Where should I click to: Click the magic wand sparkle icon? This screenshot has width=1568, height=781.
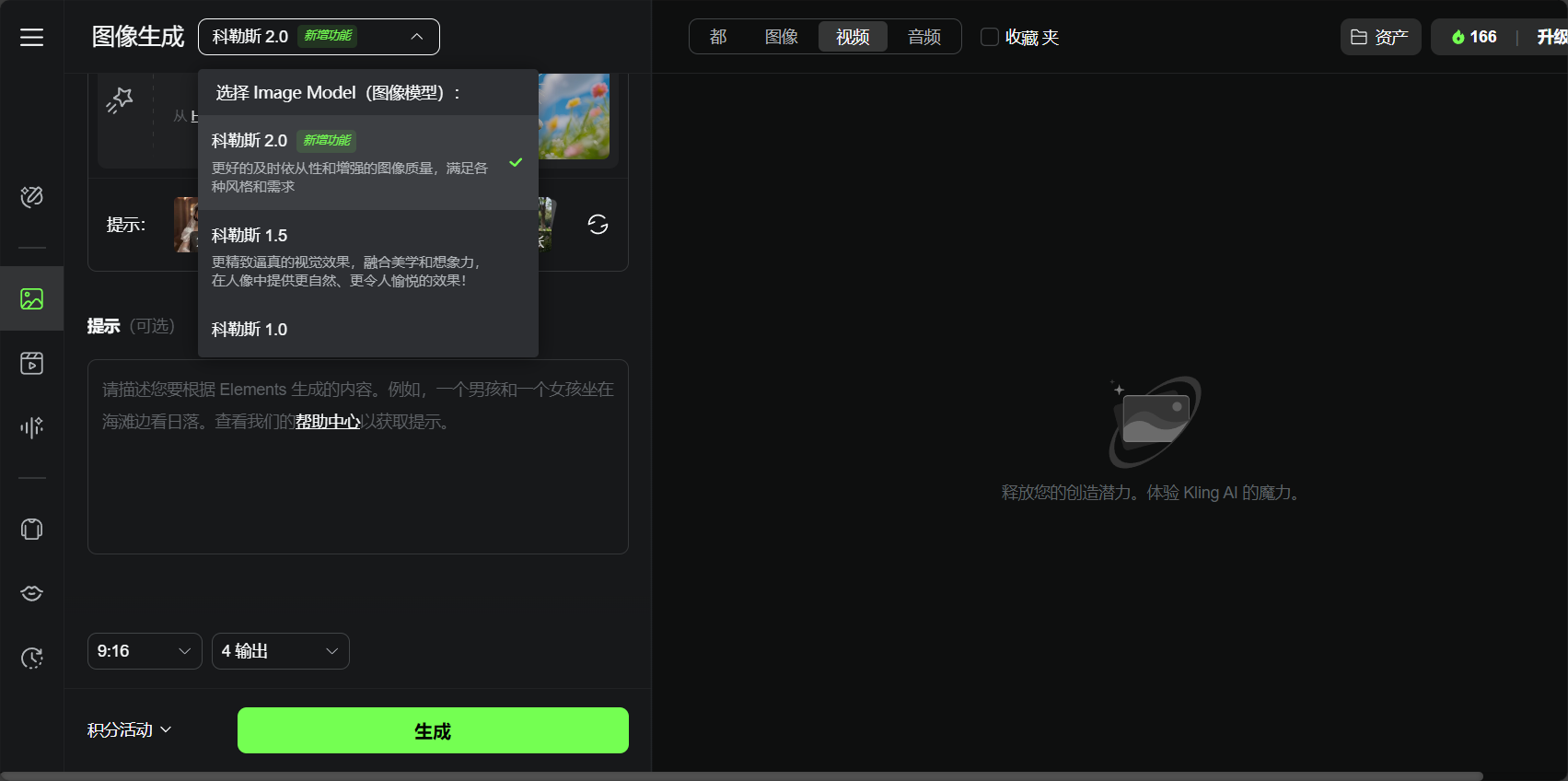tap(120, 100)
